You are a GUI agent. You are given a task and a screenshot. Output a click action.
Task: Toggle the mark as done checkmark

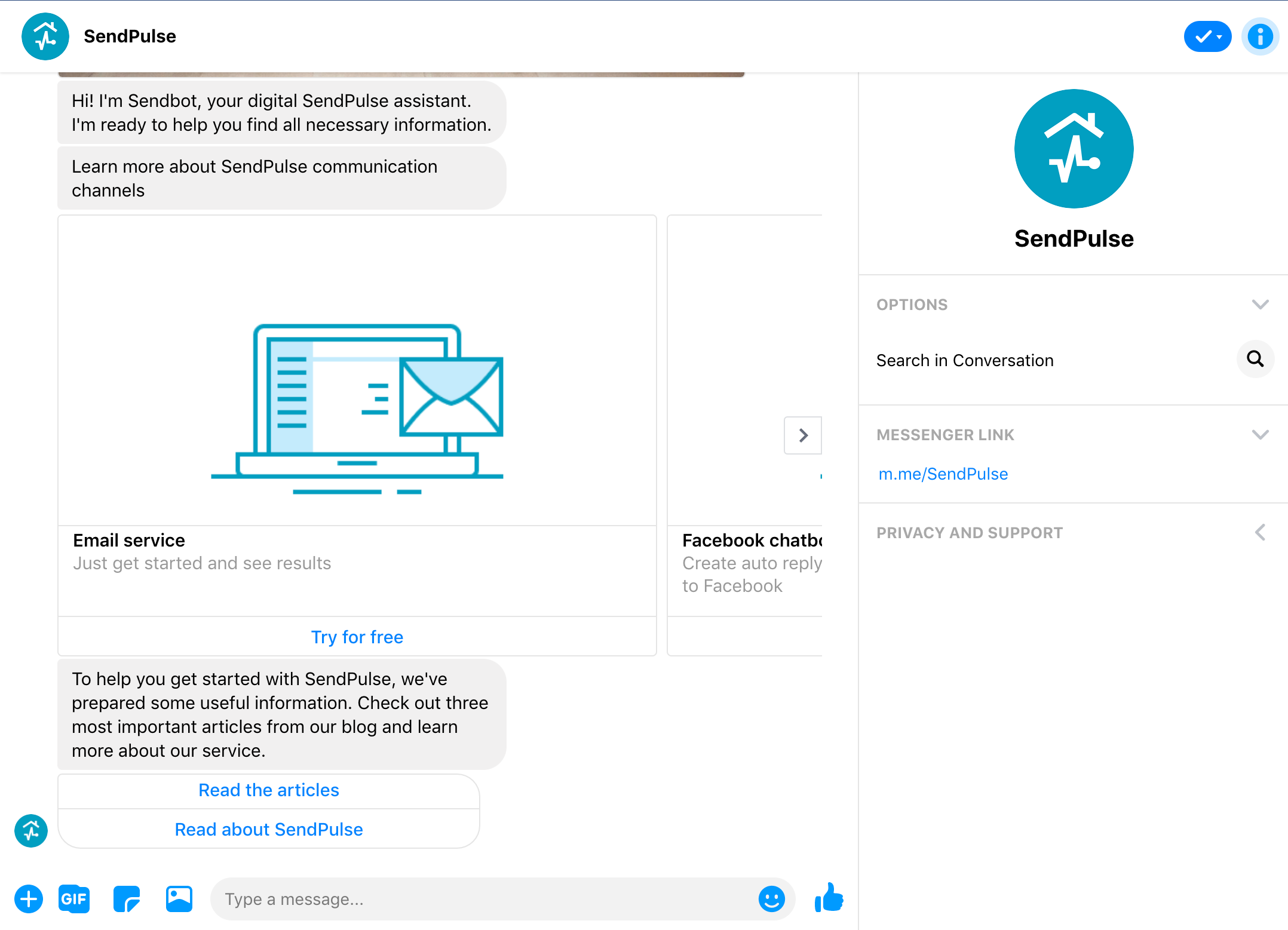tap(1203, 36)
